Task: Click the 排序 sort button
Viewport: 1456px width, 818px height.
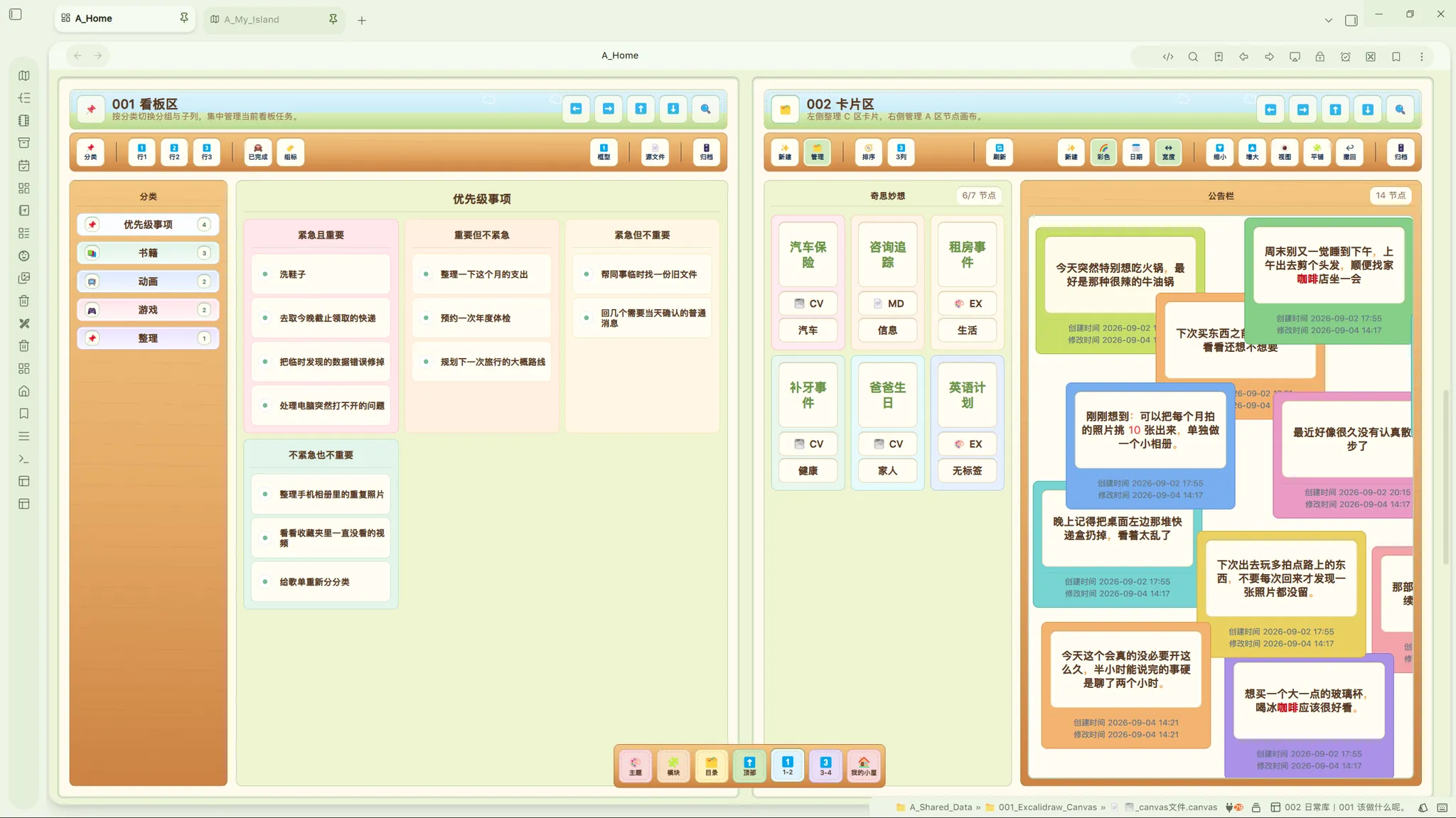Action: 869,152
